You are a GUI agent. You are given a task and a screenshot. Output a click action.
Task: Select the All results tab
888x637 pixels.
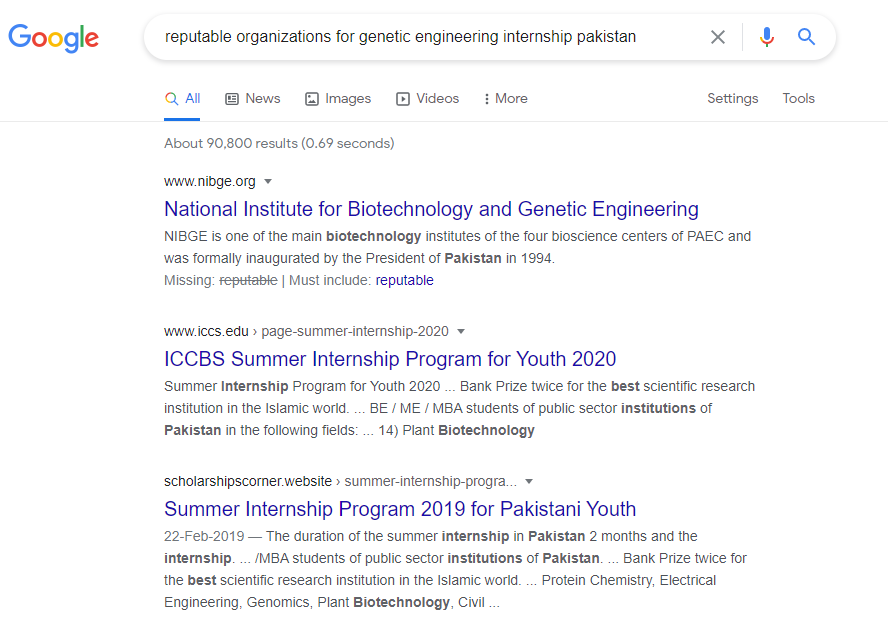[182, 99]
